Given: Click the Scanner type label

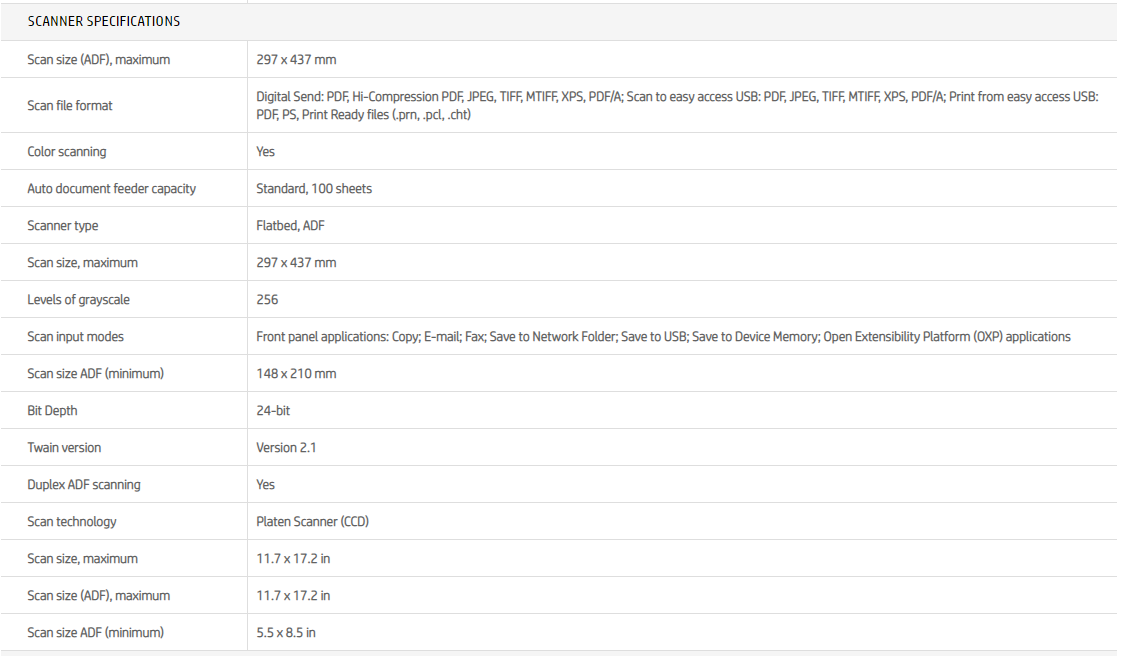Looking at the screenshot, I should (x=63, y=226).
